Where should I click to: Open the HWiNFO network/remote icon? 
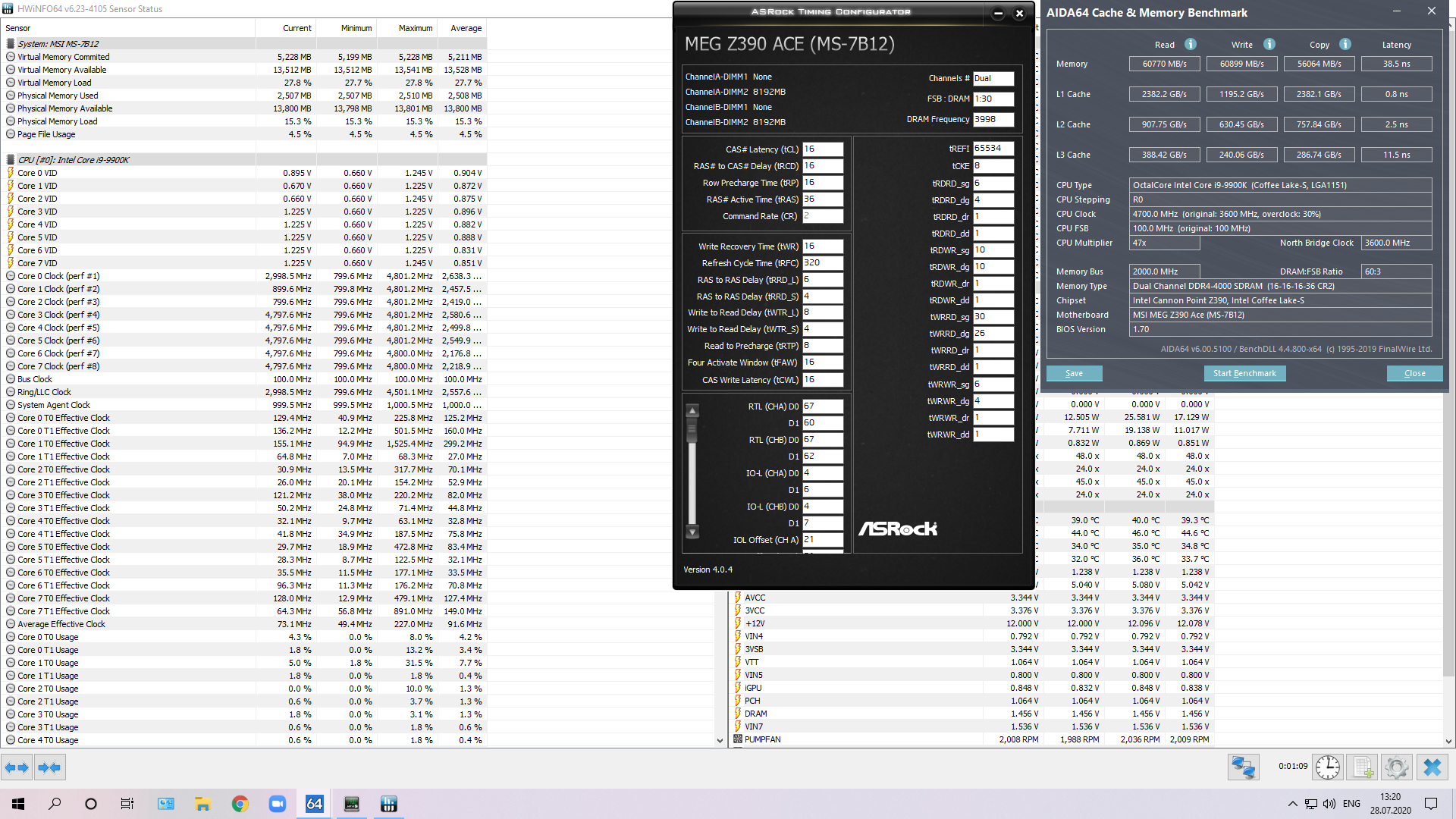[x=1244, y=767]
